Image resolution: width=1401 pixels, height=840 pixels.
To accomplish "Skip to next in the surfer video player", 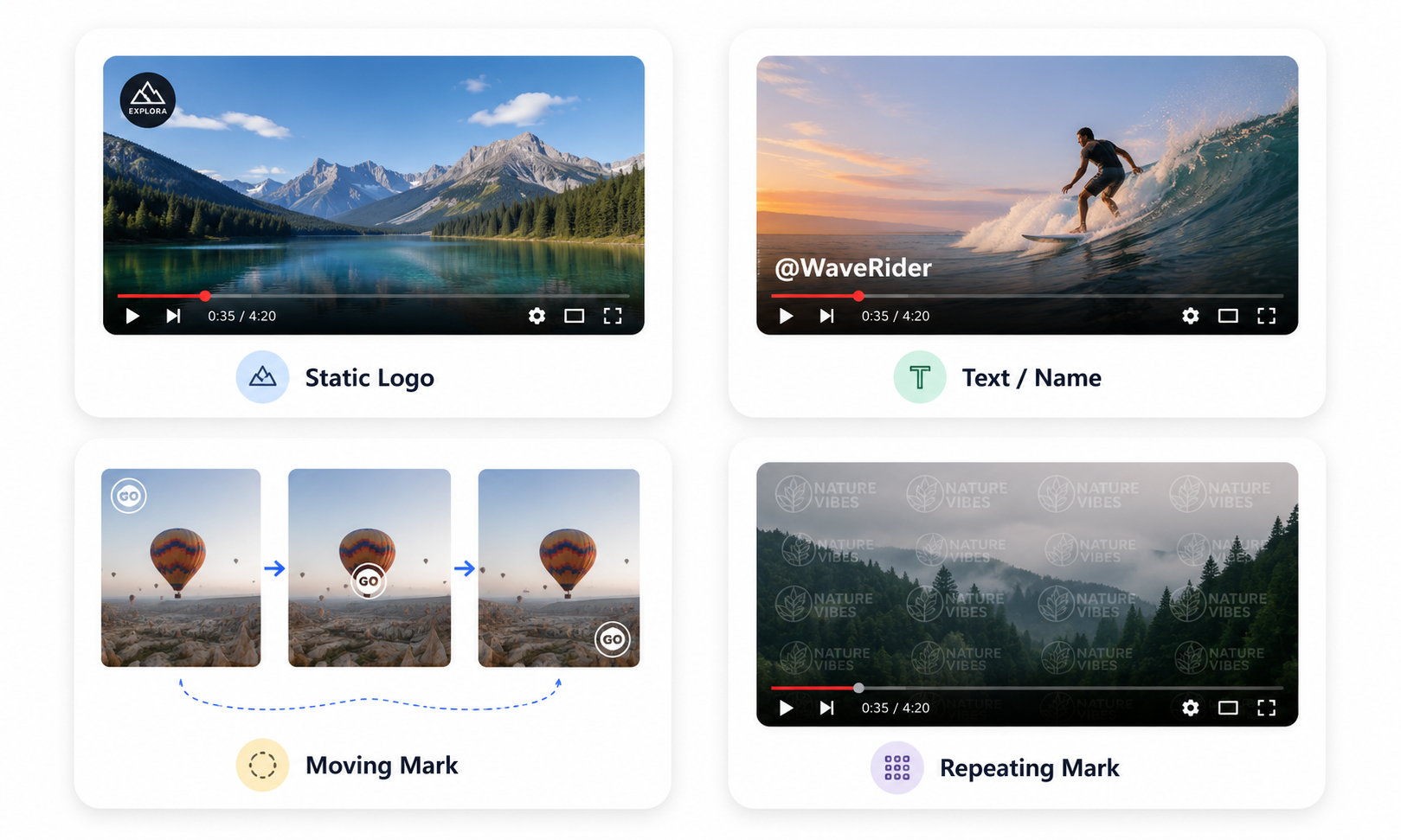I will 826,316.
